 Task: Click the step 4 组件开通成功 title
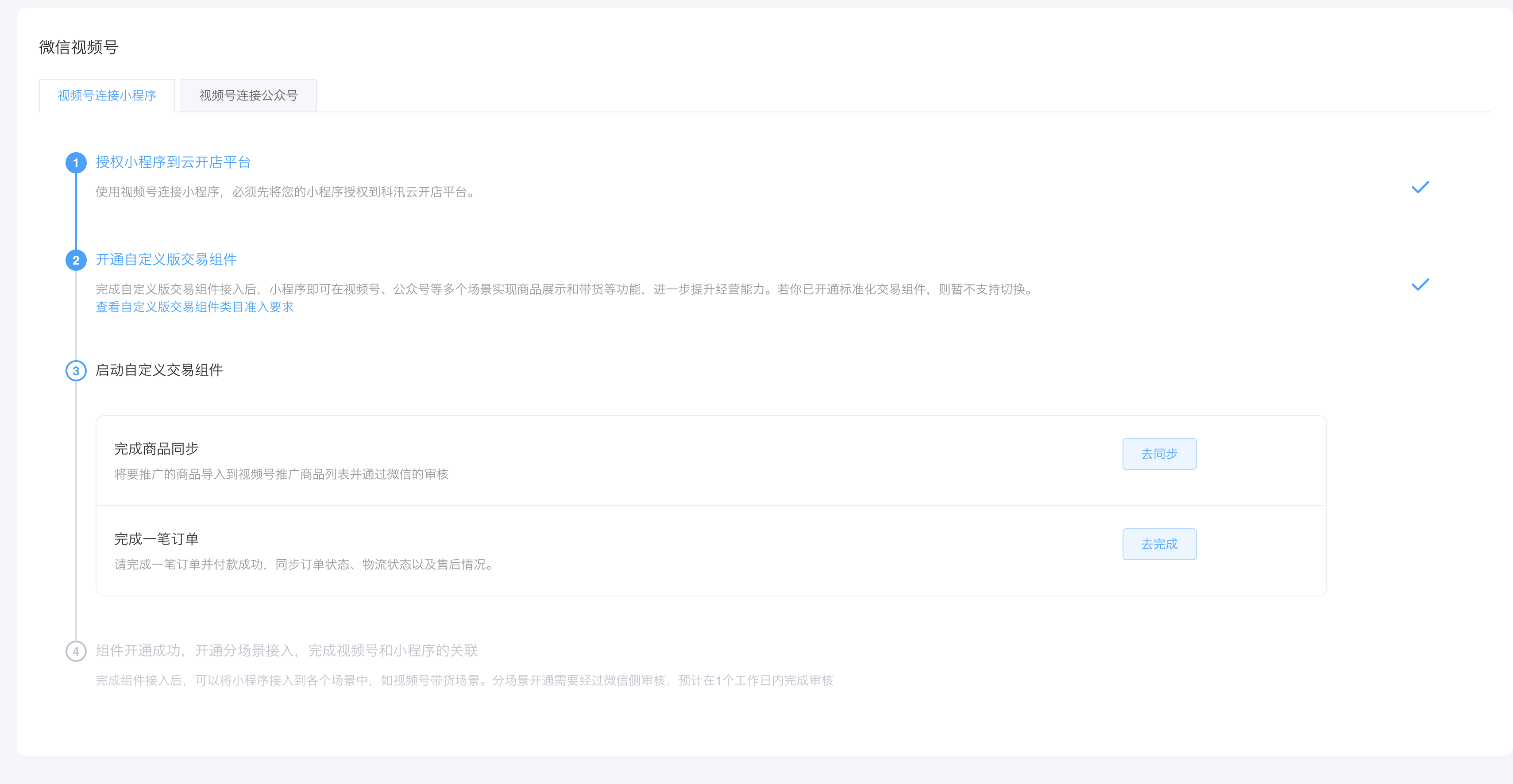(x=287, y=651)
